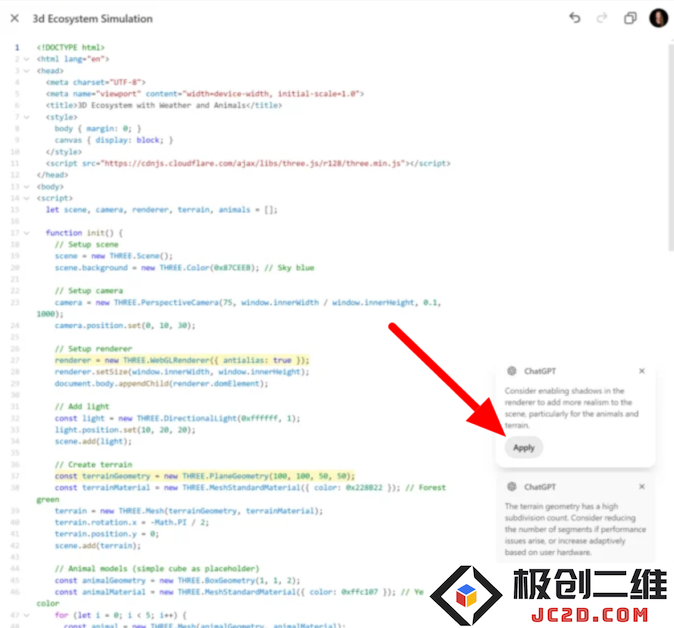Collapse the script fold on line 14
Image resolution: width=674 pixels, height=628 pixels.
click(x=27, y=198)
